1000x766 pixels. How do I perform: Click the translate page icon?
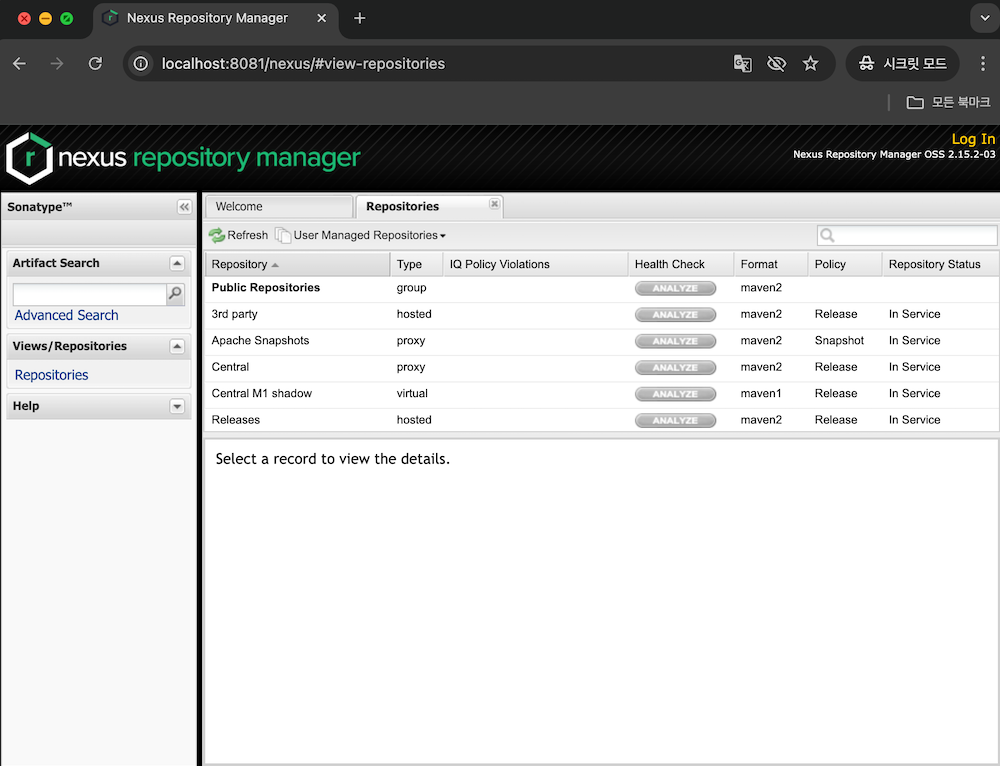742,63
